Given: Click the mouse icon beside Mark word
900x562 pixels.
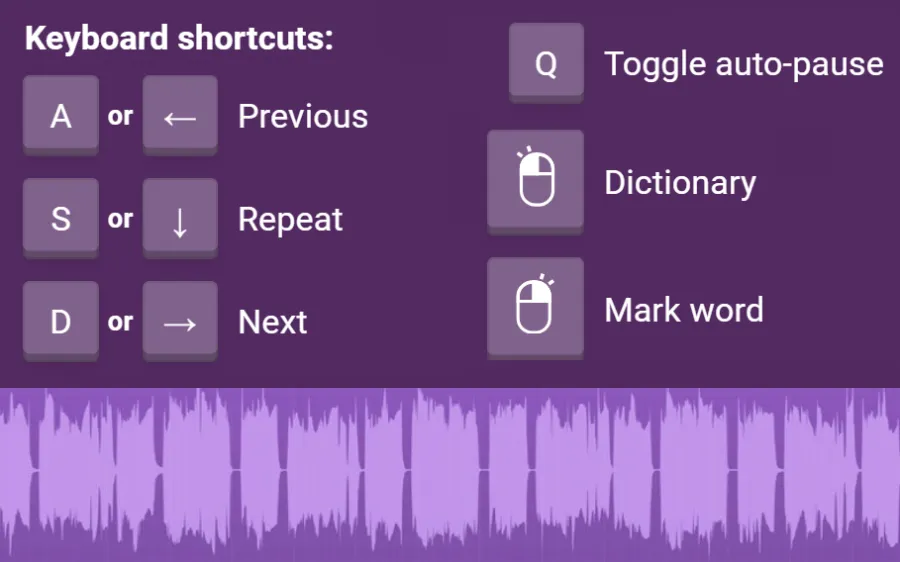Looking at the screenshot, I should (535, 308).
